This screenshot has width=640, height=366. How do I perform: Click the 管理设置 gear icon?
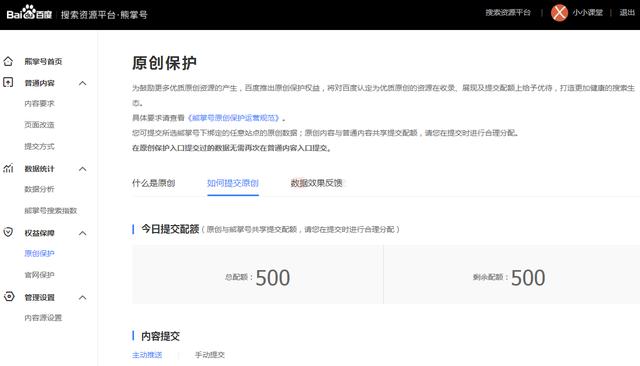[x=9, y=297]
